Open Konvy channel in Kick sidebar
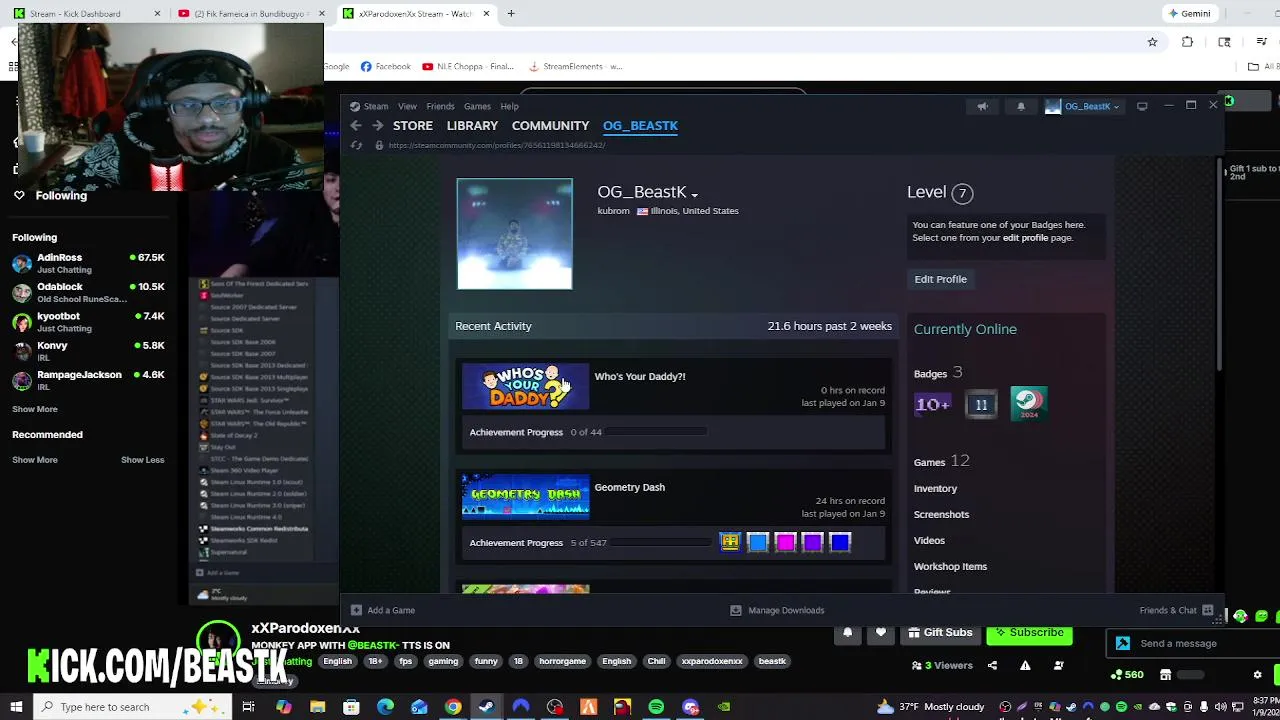The height and width of the screenshot is (720, 1280). [88, 351]
